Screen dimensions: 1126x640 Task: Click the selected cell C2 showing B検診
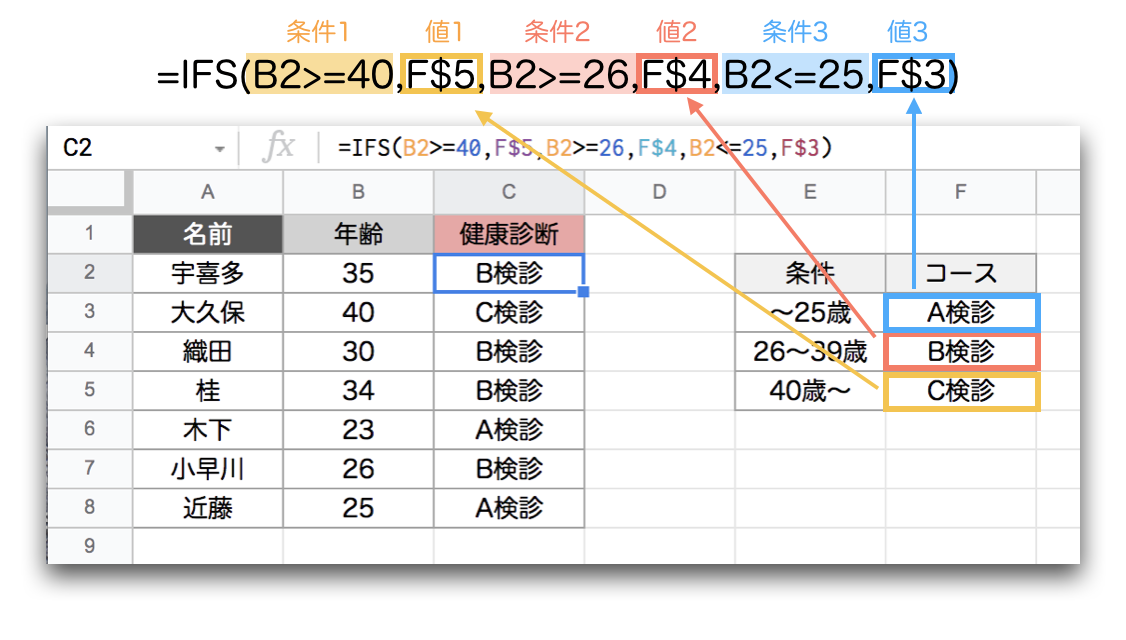509,273
